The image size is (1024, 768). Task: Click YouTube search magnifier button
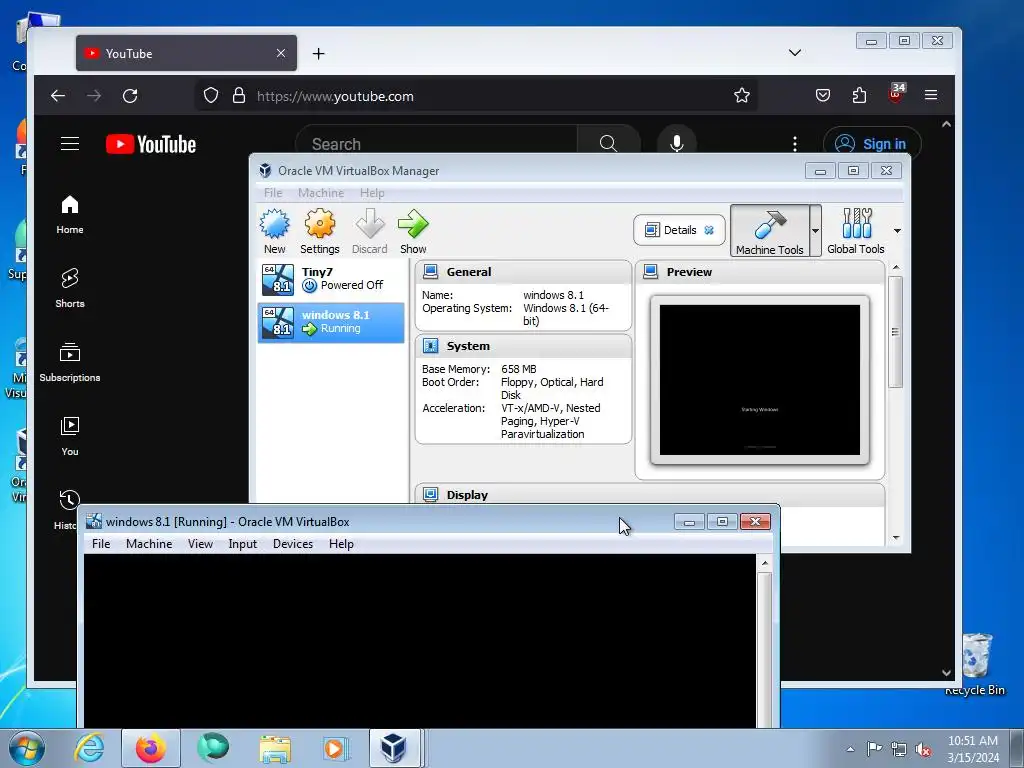[x=608, y=144]
